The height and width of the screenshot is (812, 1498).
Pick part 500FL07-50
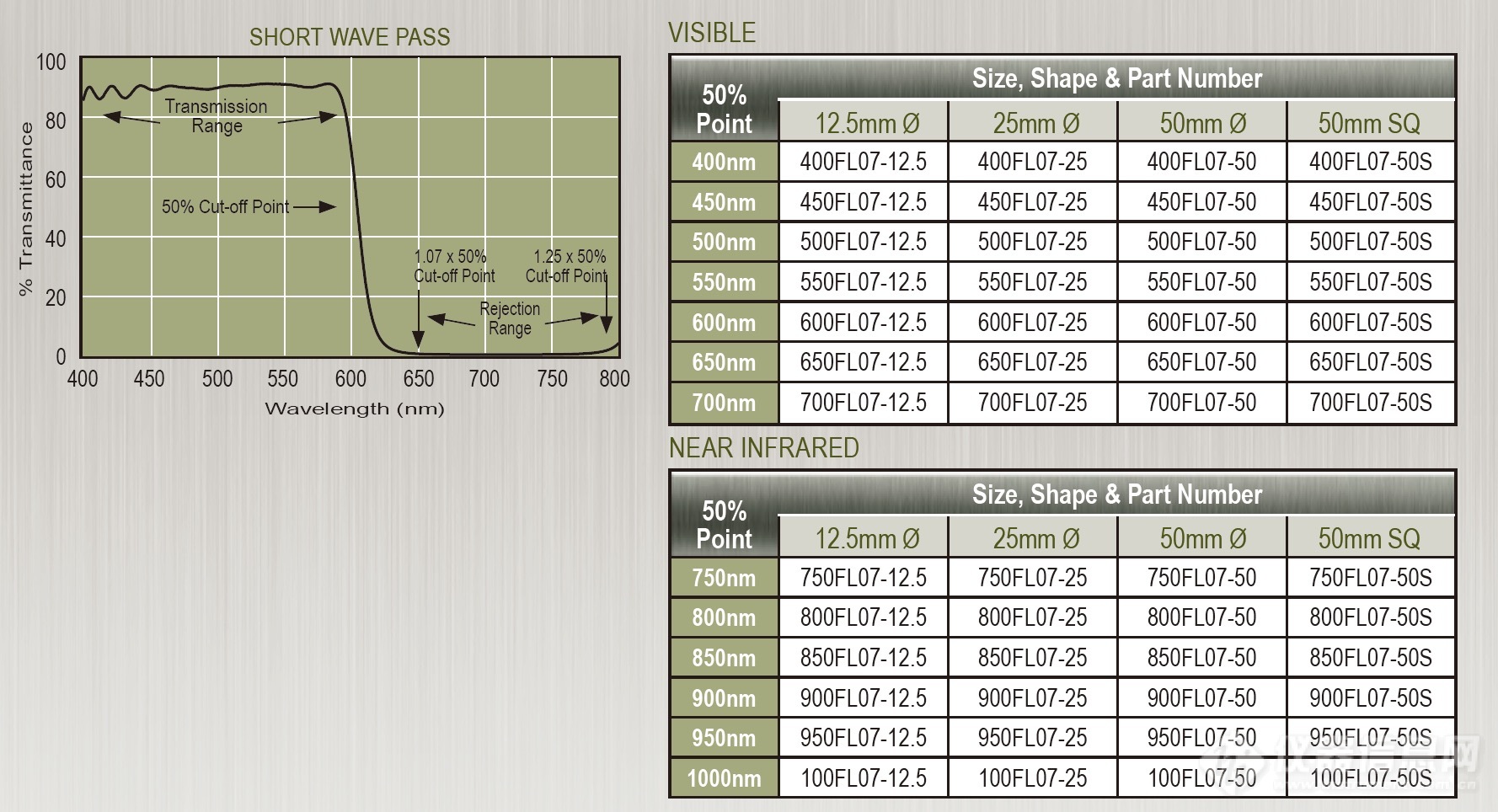(x=1201, y=242)
